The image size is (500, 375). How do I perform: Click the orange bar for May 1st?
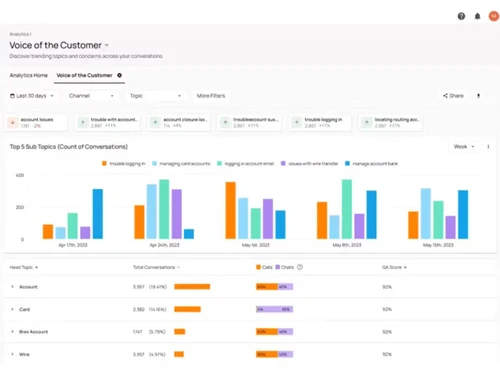coord(230,210)
